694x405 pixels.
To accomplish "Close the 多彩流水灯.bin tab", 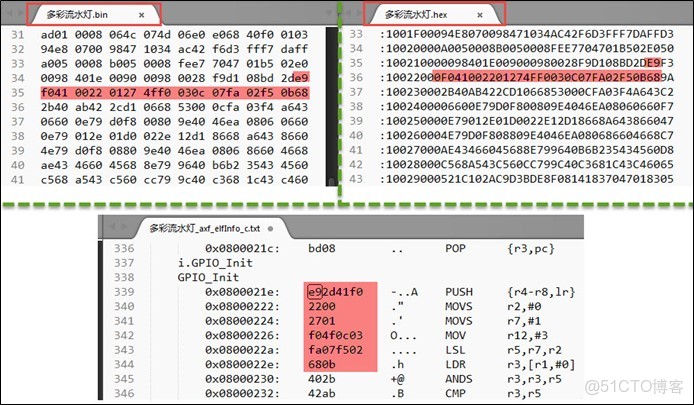I will tap(142, 15).
